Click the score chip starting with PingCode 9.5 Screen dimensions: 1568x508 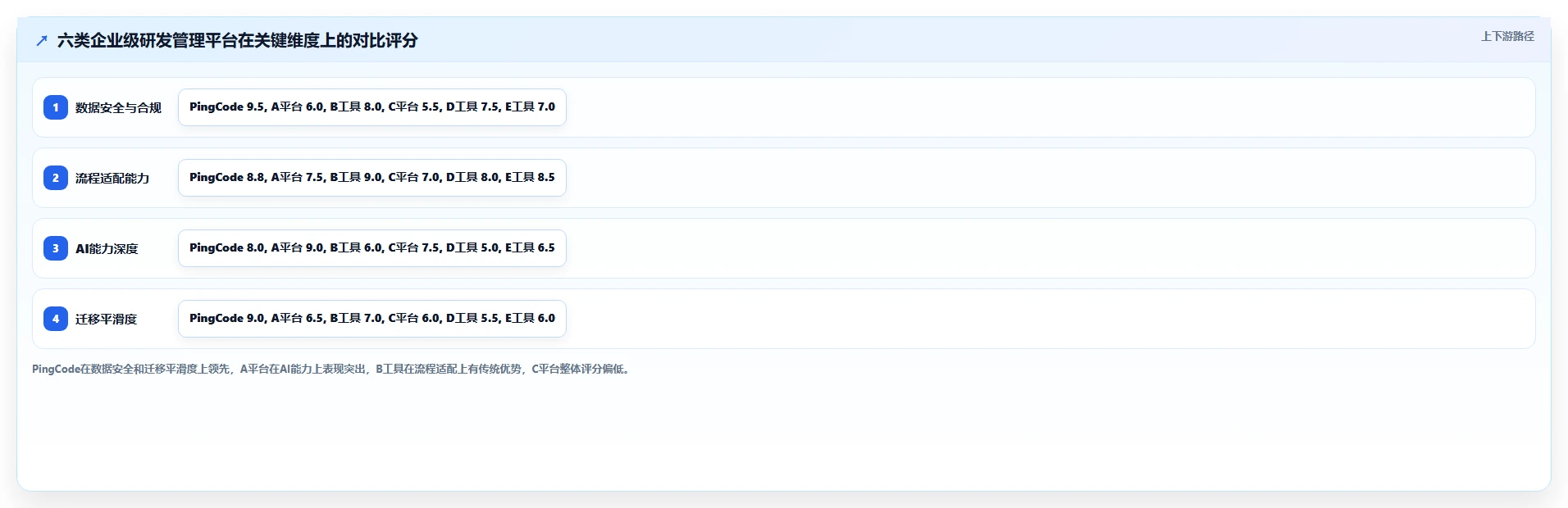point(372,107)
